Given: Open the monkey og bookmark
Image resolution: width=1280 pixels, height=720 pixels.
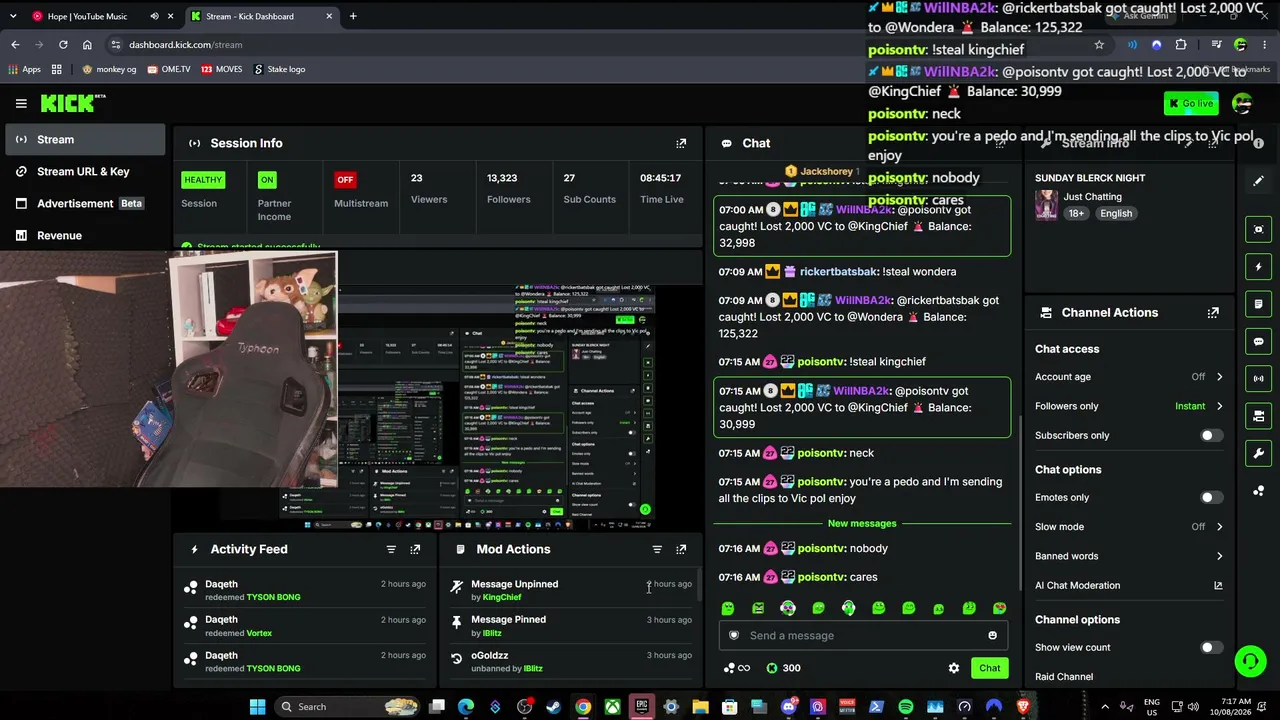Looking at the screenshot, I should click(109, 69).
